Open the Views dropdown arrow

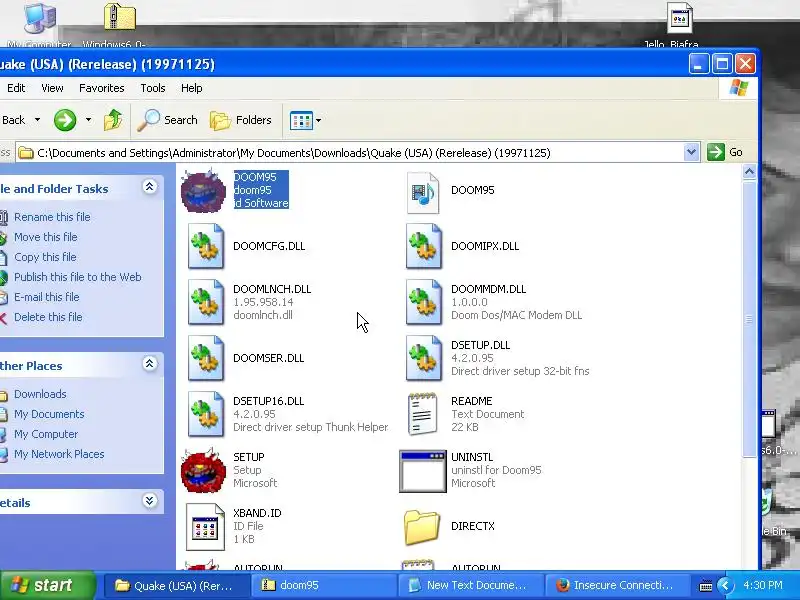[318, 121]
